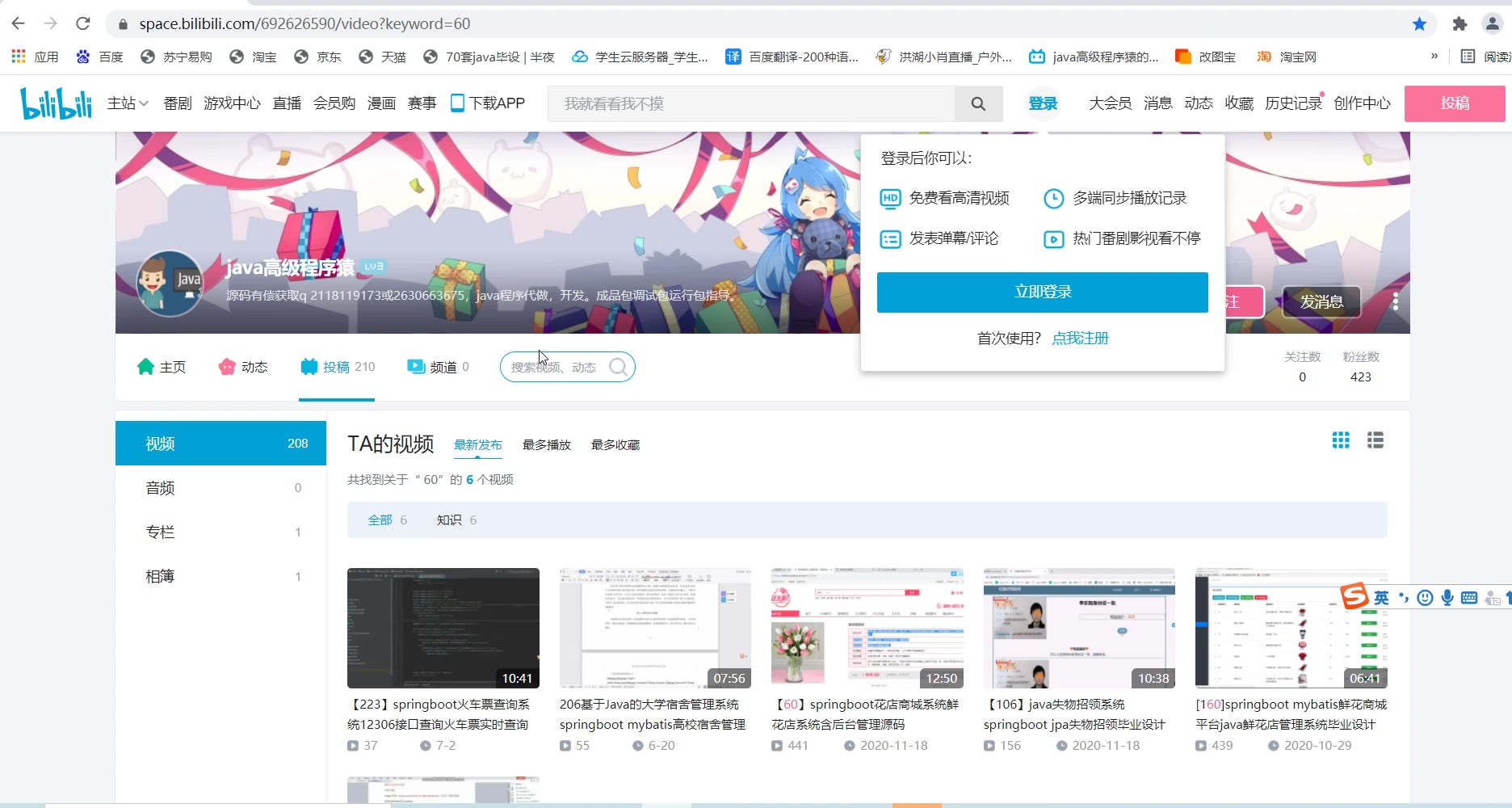1512x808 pixels.
Task: Open 改图宝 bookmark
Action: pos(1206,57)
